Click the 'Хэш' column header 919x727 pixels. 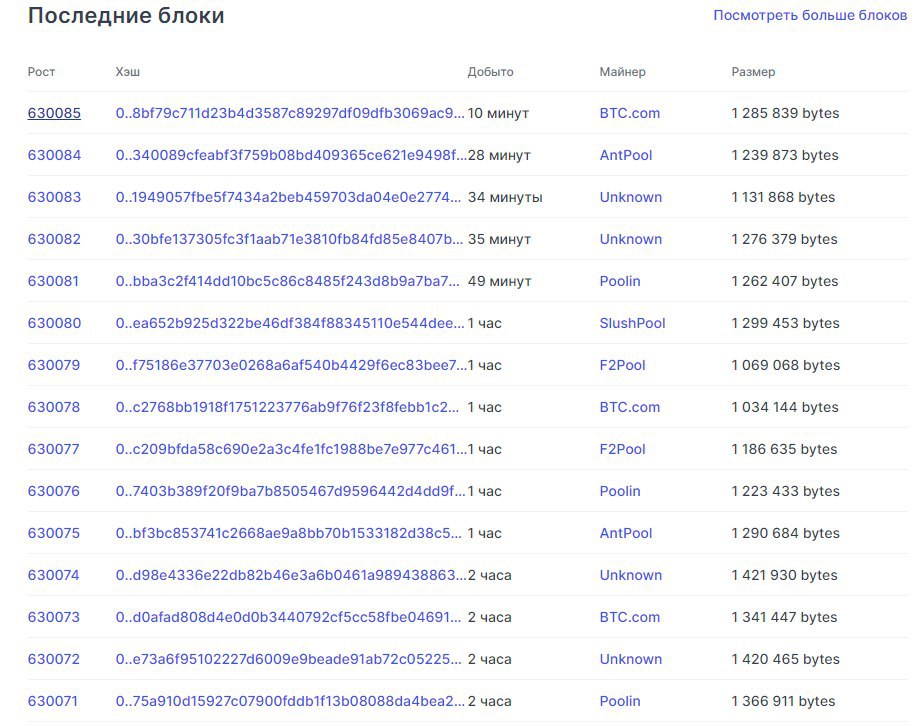coord(128,72)
